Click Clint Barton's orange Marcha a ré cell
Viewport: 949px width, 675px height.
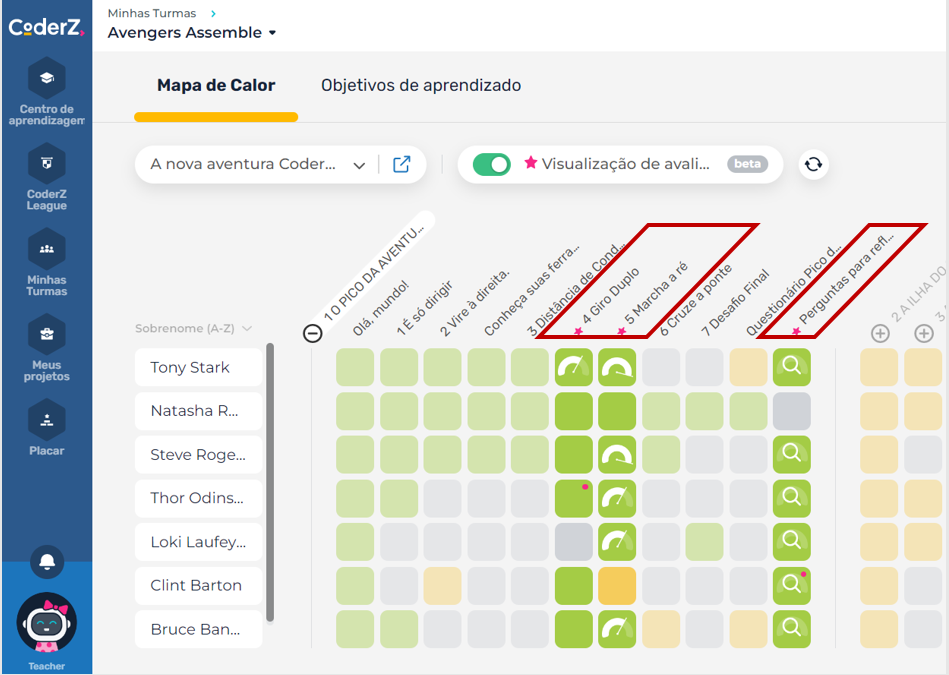pyautogui.click(x=617, y=585)
